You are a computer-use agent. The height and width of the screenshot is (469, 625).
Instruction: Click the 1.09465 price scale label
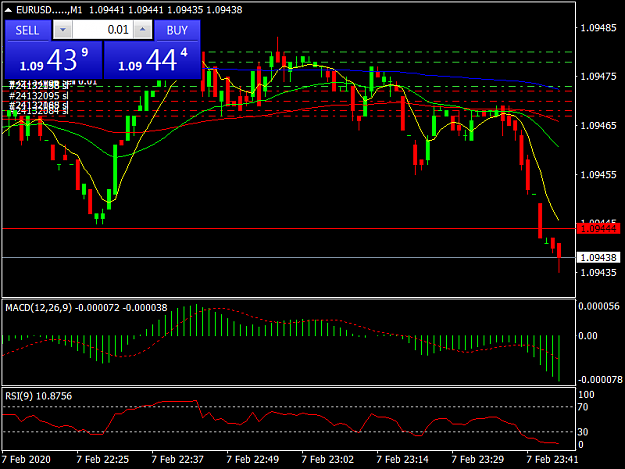click(598, 126)
